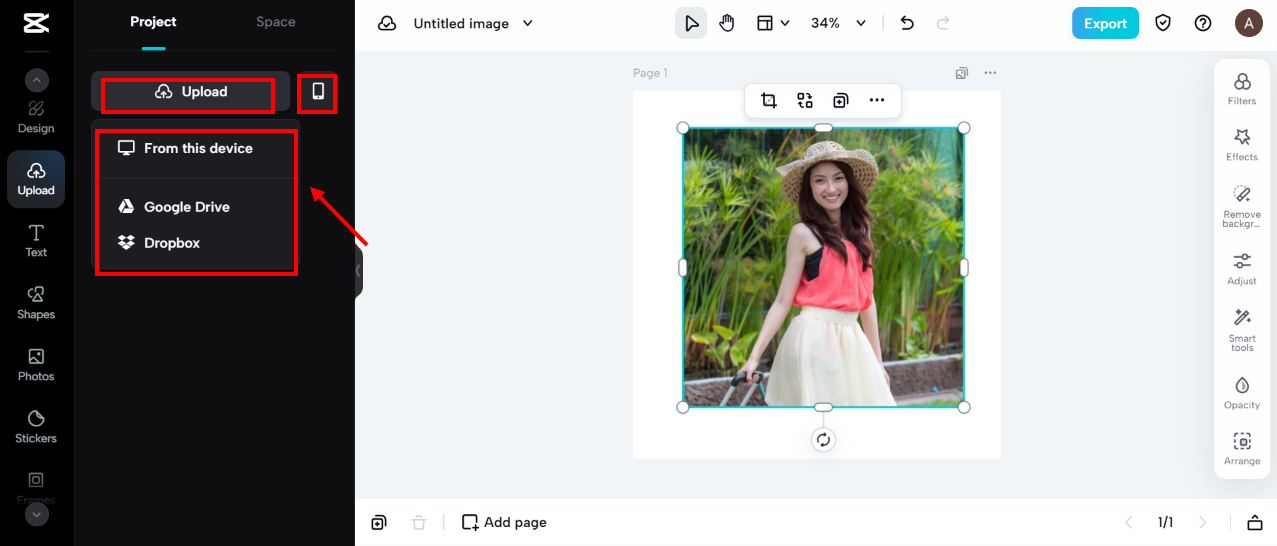Screen dimensions: 1277x546
Task: Click the CapCut logo icon
Action: click(x=36, y=22)
